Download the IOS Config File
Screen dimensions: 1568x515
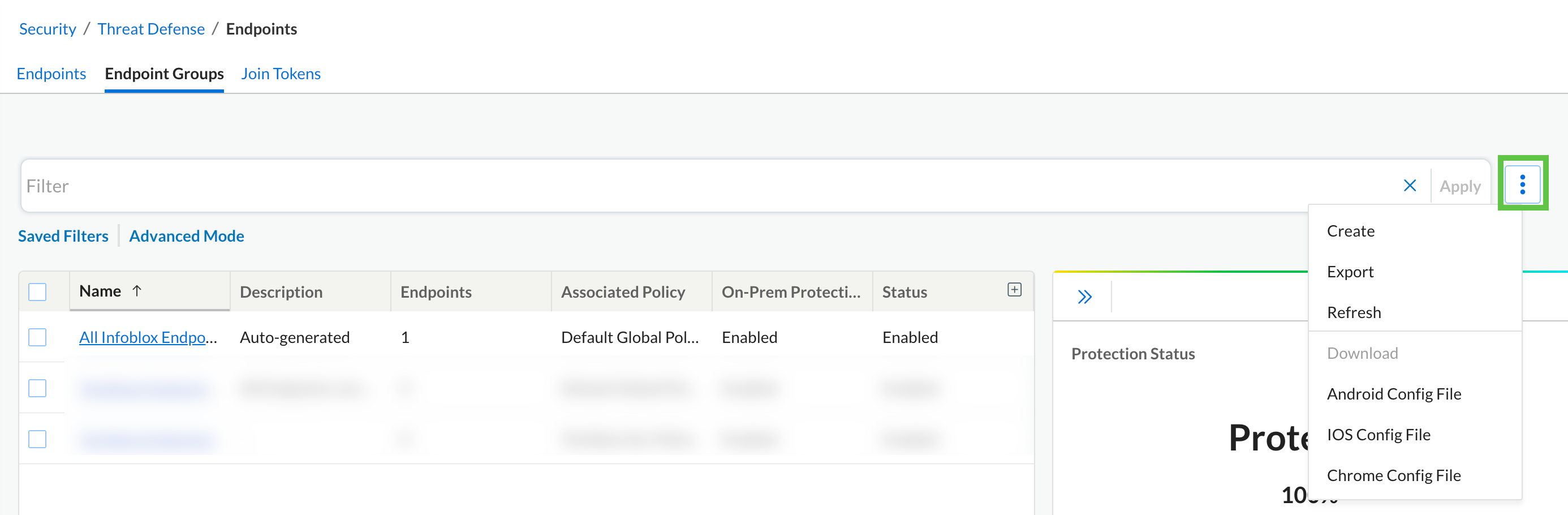coord(1378,435)
